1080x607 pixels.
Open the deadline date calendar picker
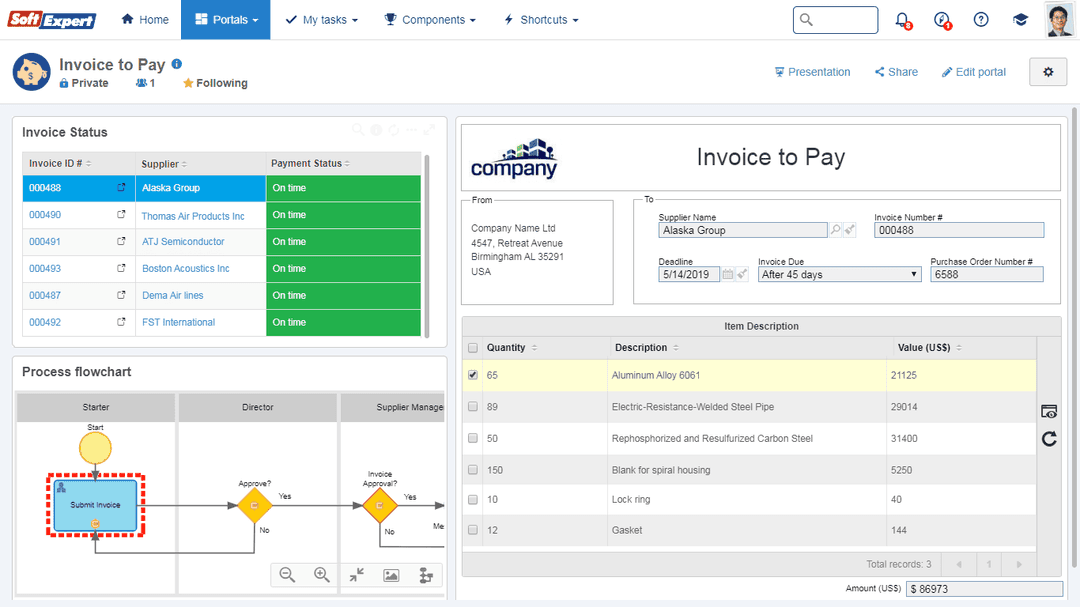[727, 273]
